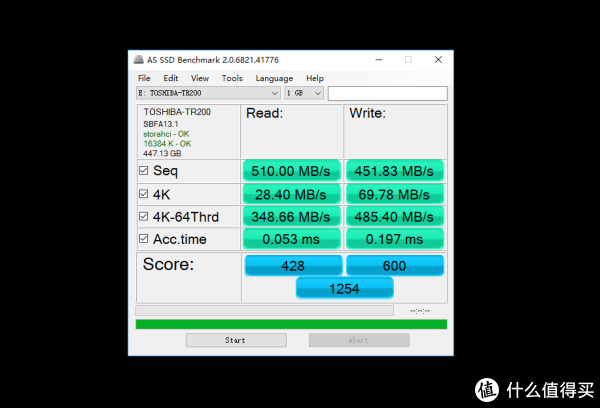Click the 4K-64Thrd read result 348.66 MB/s
Viewport: 600px width, 408px height.
(291, 217)
